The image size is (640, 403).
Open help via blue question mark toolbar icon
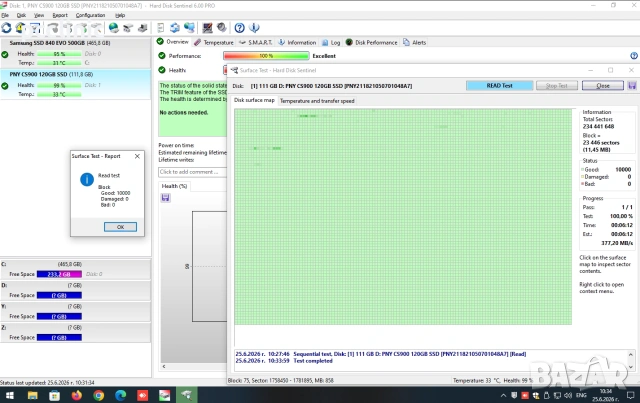(x=240, y=28)
